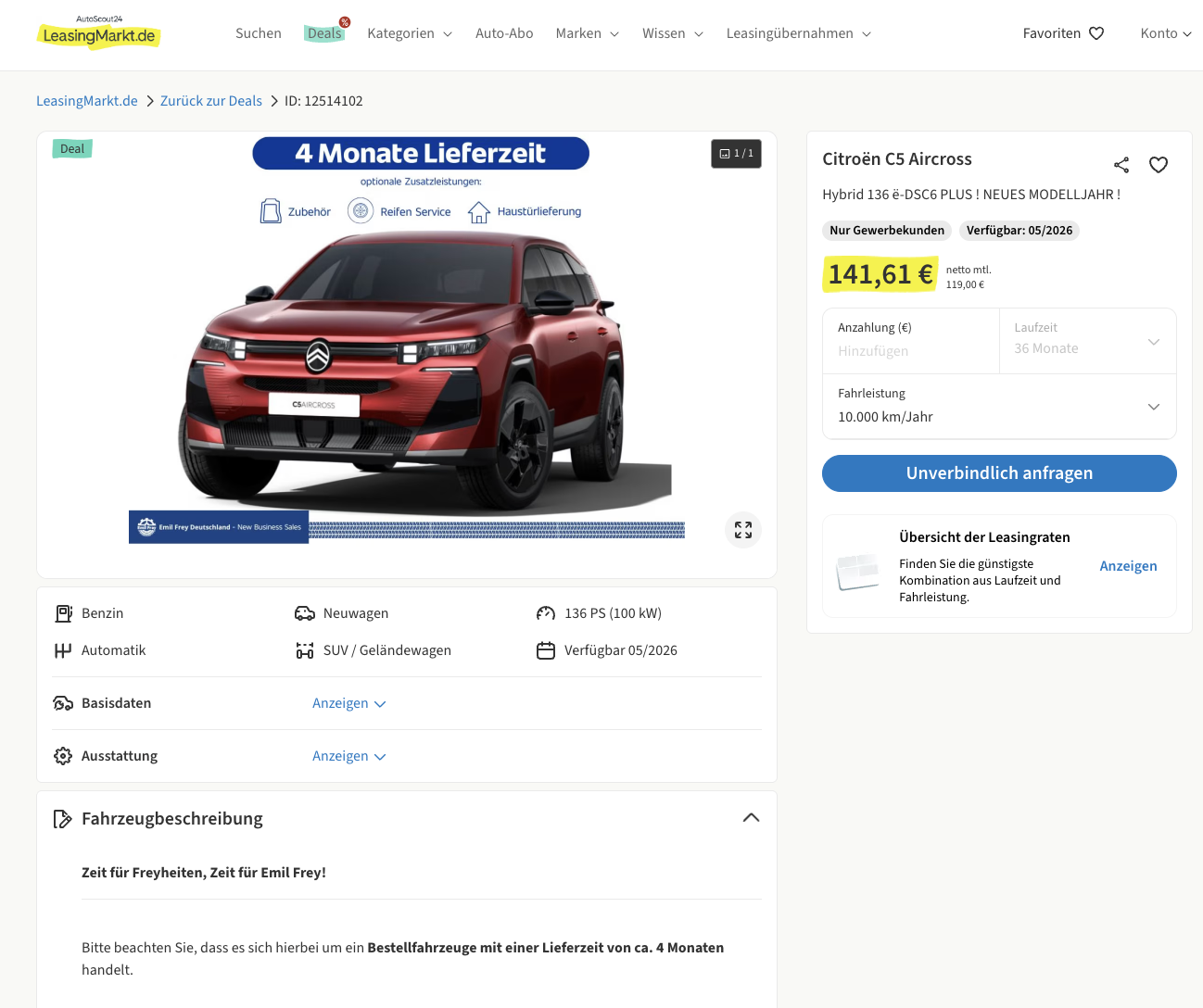Open the Laufzeit 36 Monate dropdown
Image resolution: width=1203 pixels, height=1008 pixels.
pyautogui.click(x=1087, y=342)
